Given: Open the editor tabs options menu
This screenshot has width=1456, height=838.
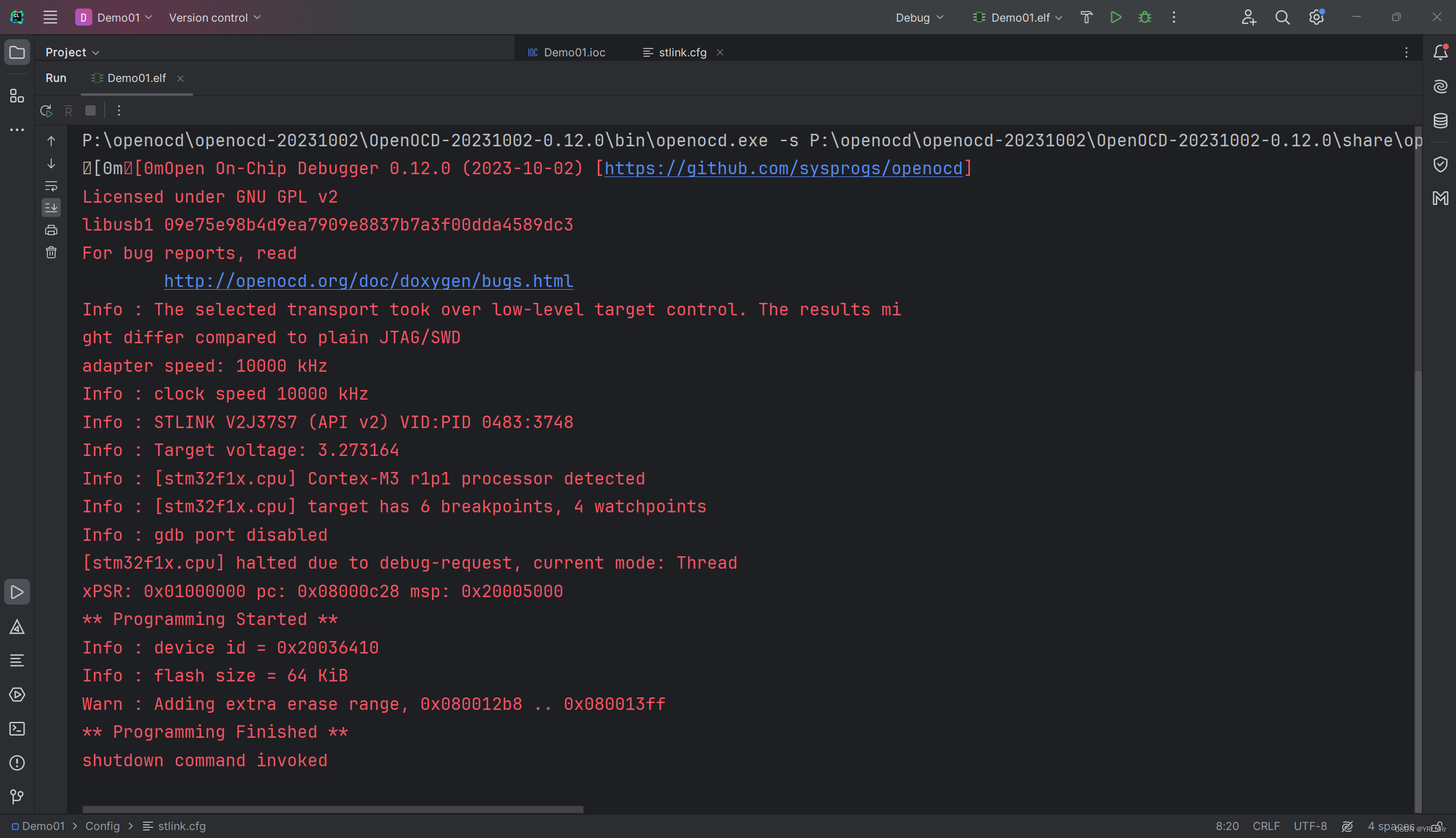Looking at the screenshot, I should [x=1406, y=52].
